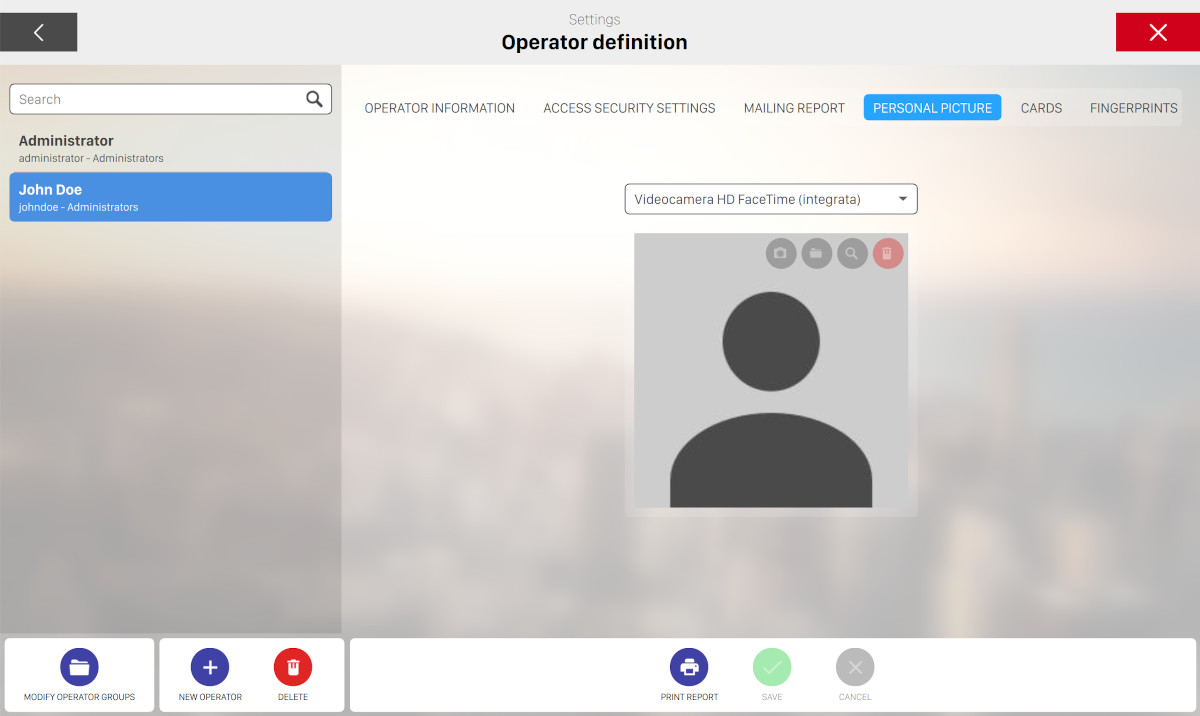Open the Access Security Settings tab
Viewport: 1200px width, 716px height.
click(x=629, y=108)
